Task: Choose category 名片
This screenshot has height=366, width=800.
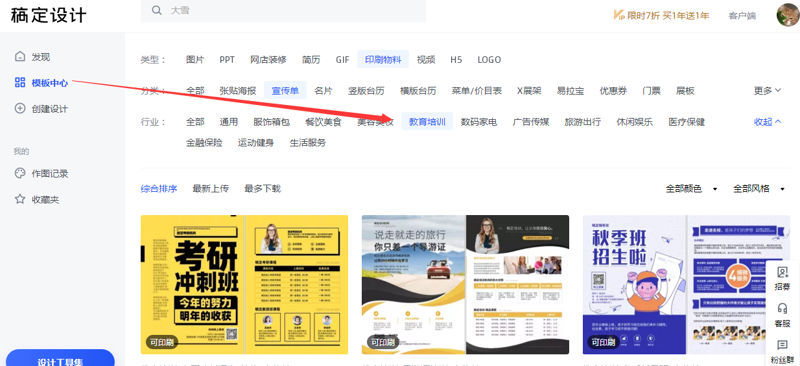Action: click(323, 91)
